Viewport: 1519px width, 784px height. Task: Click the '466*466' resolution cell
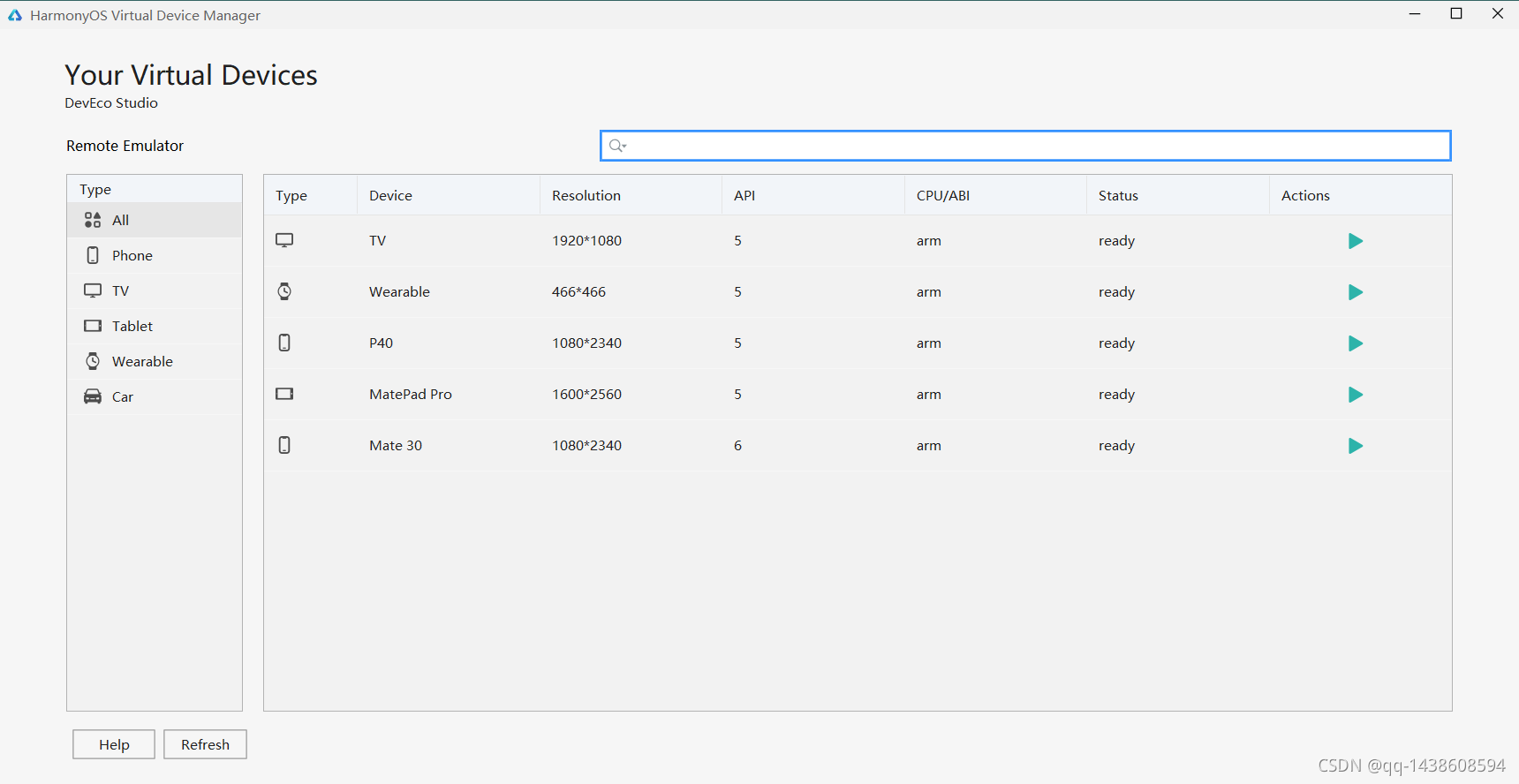578,291
